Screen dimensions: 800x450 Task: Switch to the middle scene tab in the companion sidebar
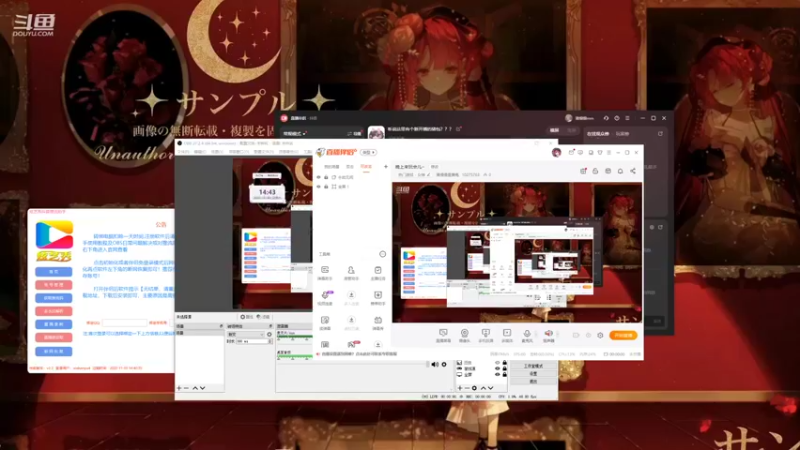coord(349,167)
